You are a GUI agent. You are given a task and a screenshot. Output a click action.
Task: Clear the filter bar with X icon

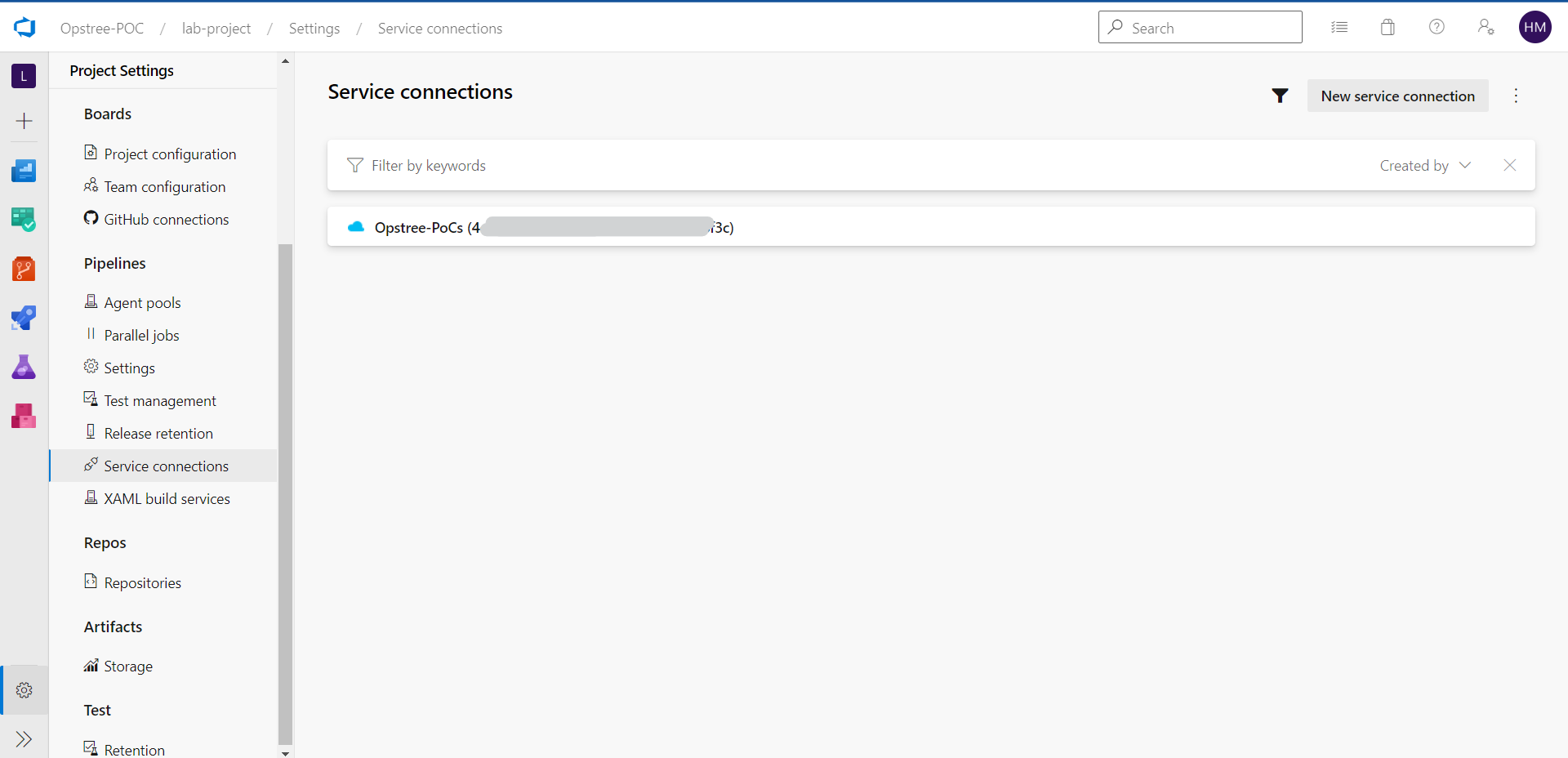click(1509, 165)
